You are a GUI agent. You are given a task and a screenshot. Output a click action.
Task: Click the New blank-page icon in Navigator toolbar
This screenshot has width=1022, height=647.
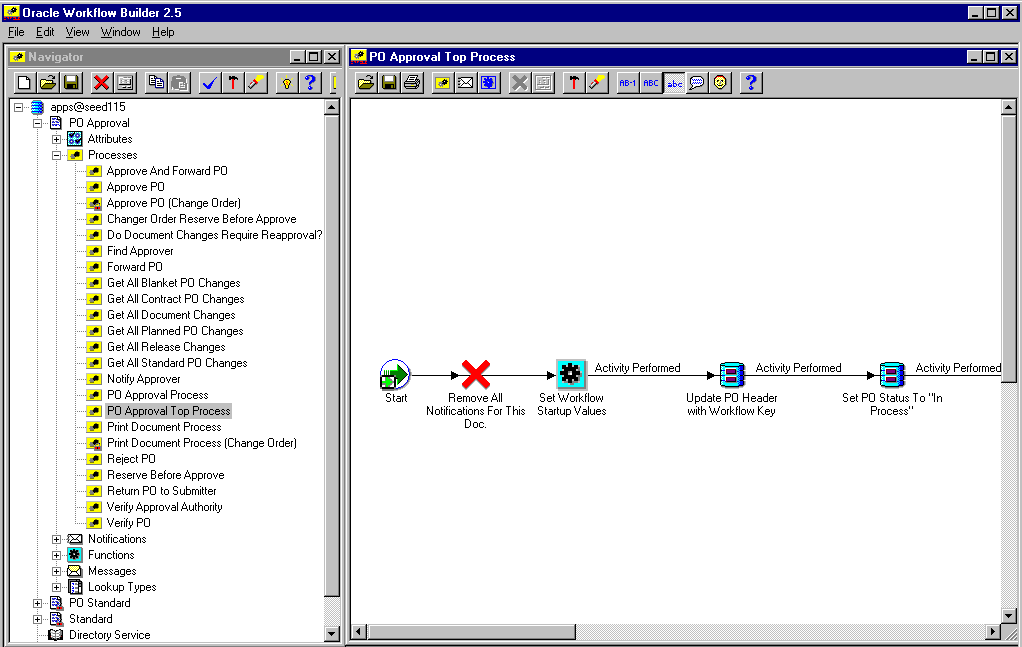[24, 83]
